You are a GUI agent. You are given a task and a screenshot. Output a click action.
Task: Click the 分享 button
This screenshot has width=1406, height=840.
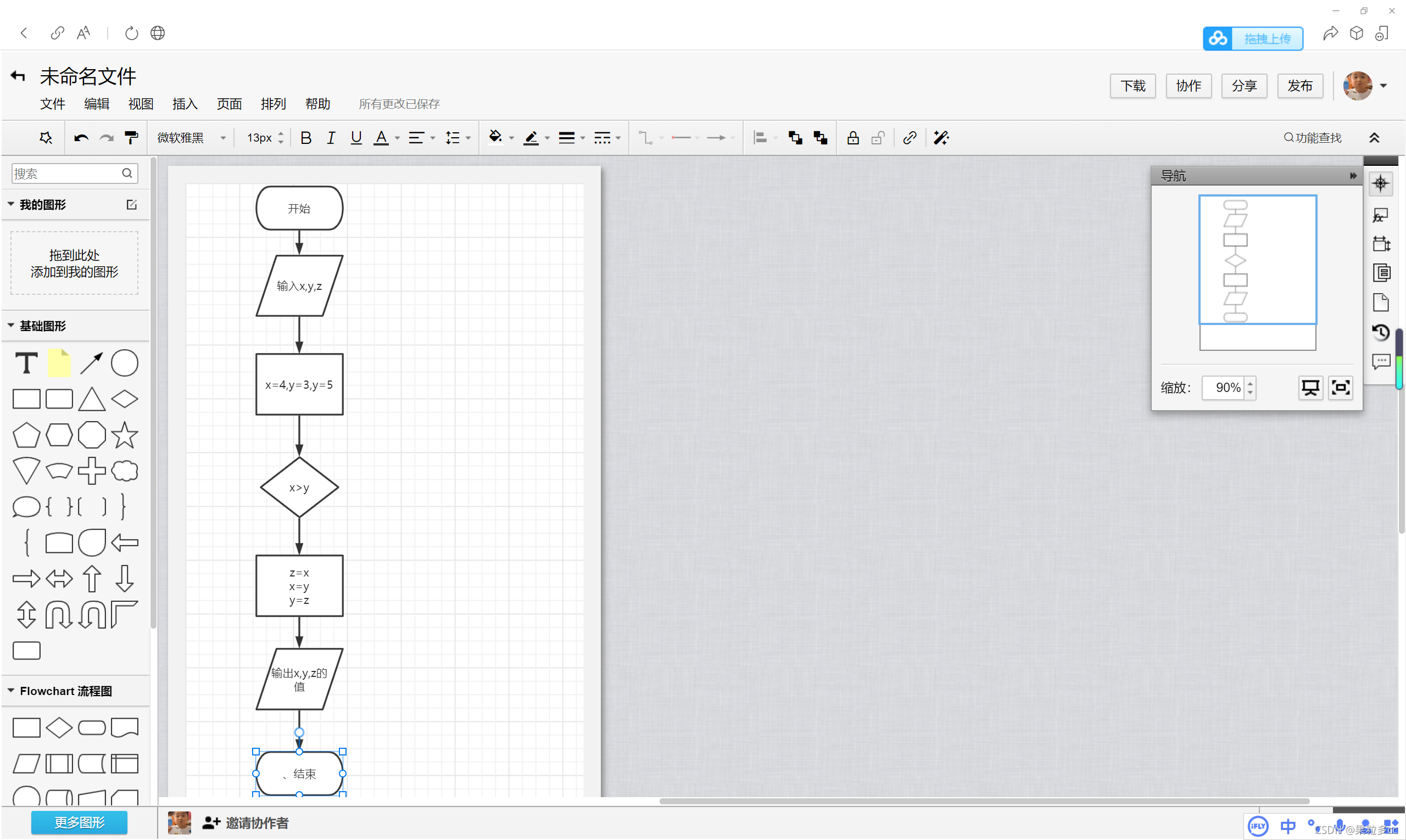1244,86
